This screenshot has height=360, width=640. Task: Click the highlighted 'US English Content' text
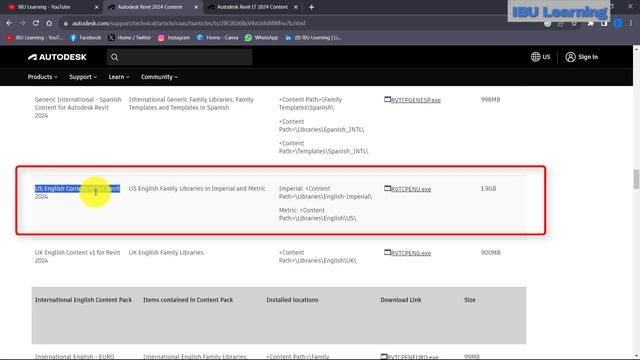[78, 189]
